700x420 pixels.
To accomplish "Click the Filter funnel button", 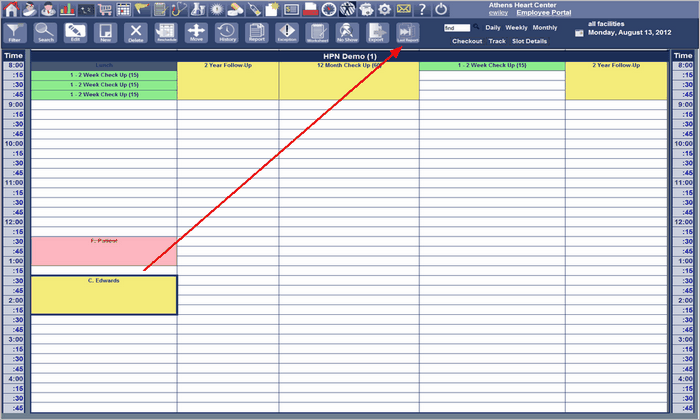I will tap(15, 33).
